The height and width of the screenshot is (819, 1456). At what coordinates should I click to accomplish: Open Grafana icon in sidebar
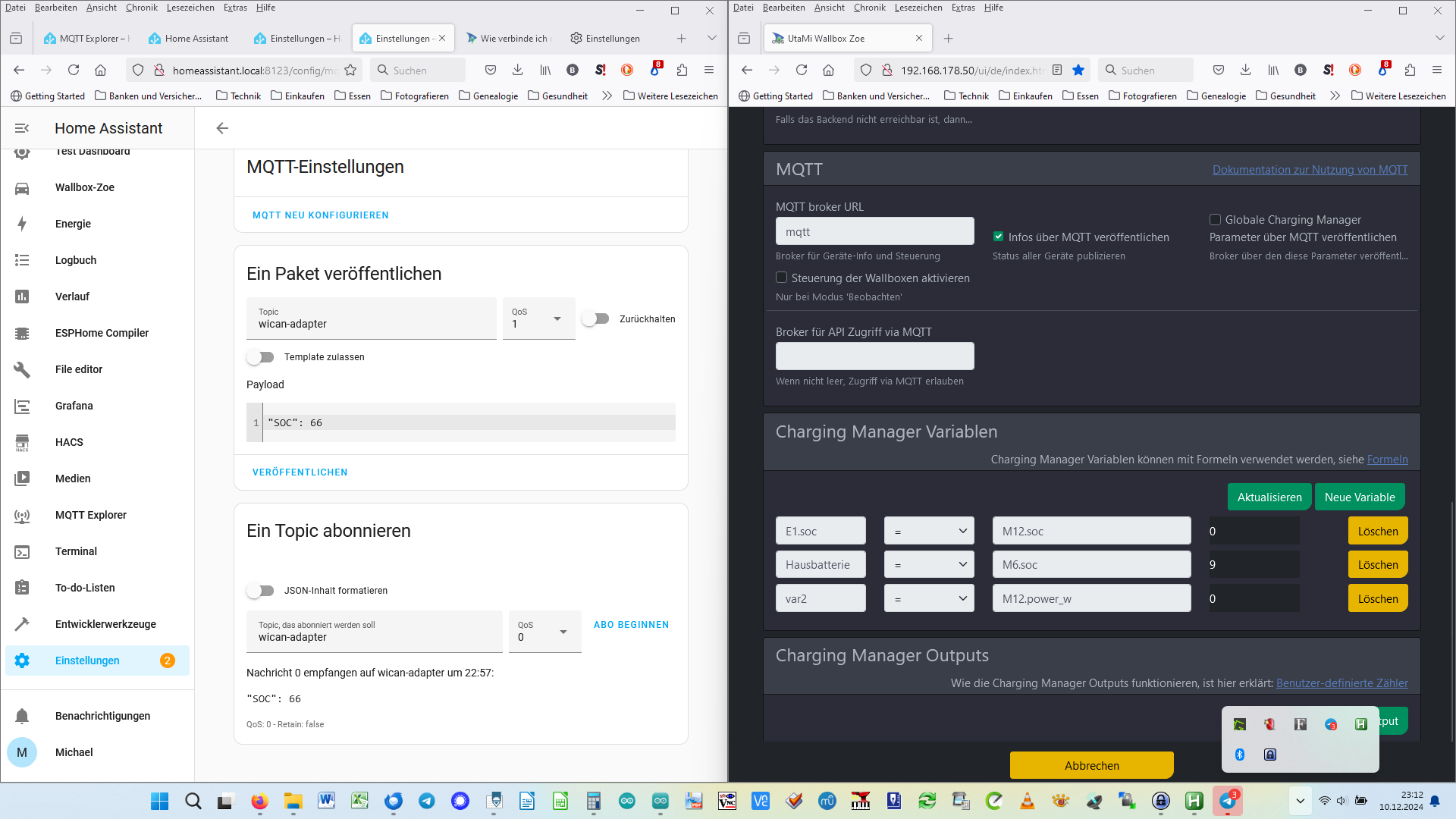[x=22, y=406]
